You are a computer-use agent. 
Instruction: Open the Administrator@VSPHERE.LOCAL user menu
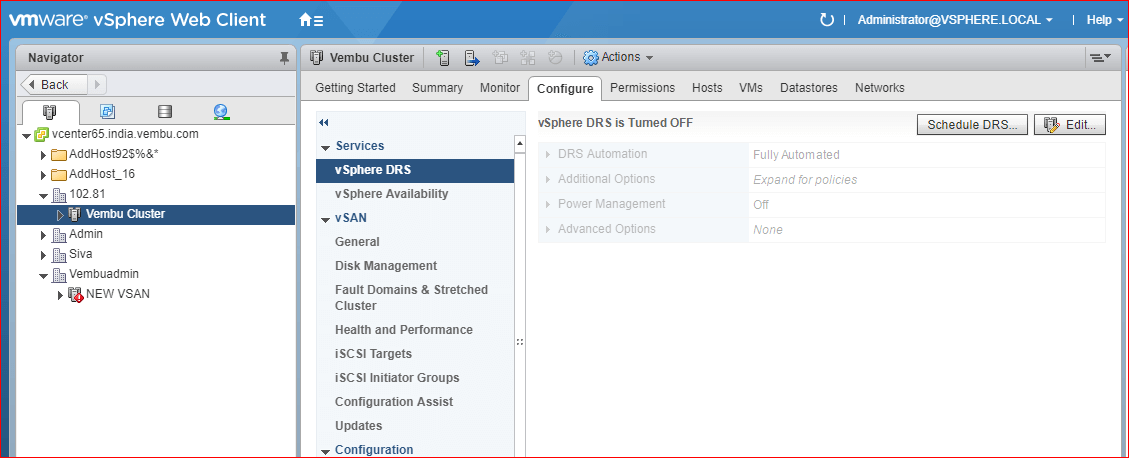(x=955, y=20)
